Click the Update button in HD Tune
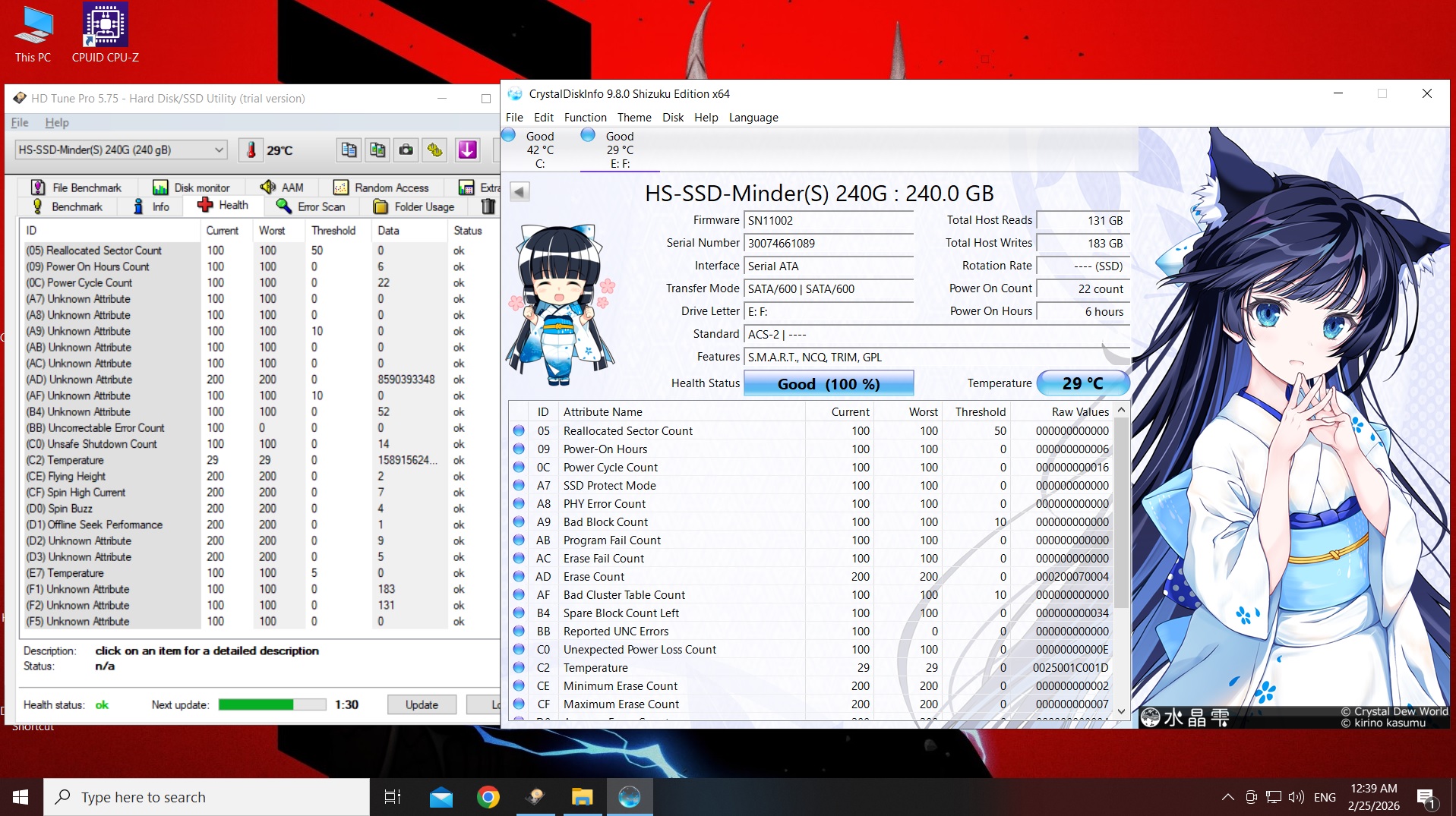Viewport: 1456px width, 816px height. coord(422,704)
